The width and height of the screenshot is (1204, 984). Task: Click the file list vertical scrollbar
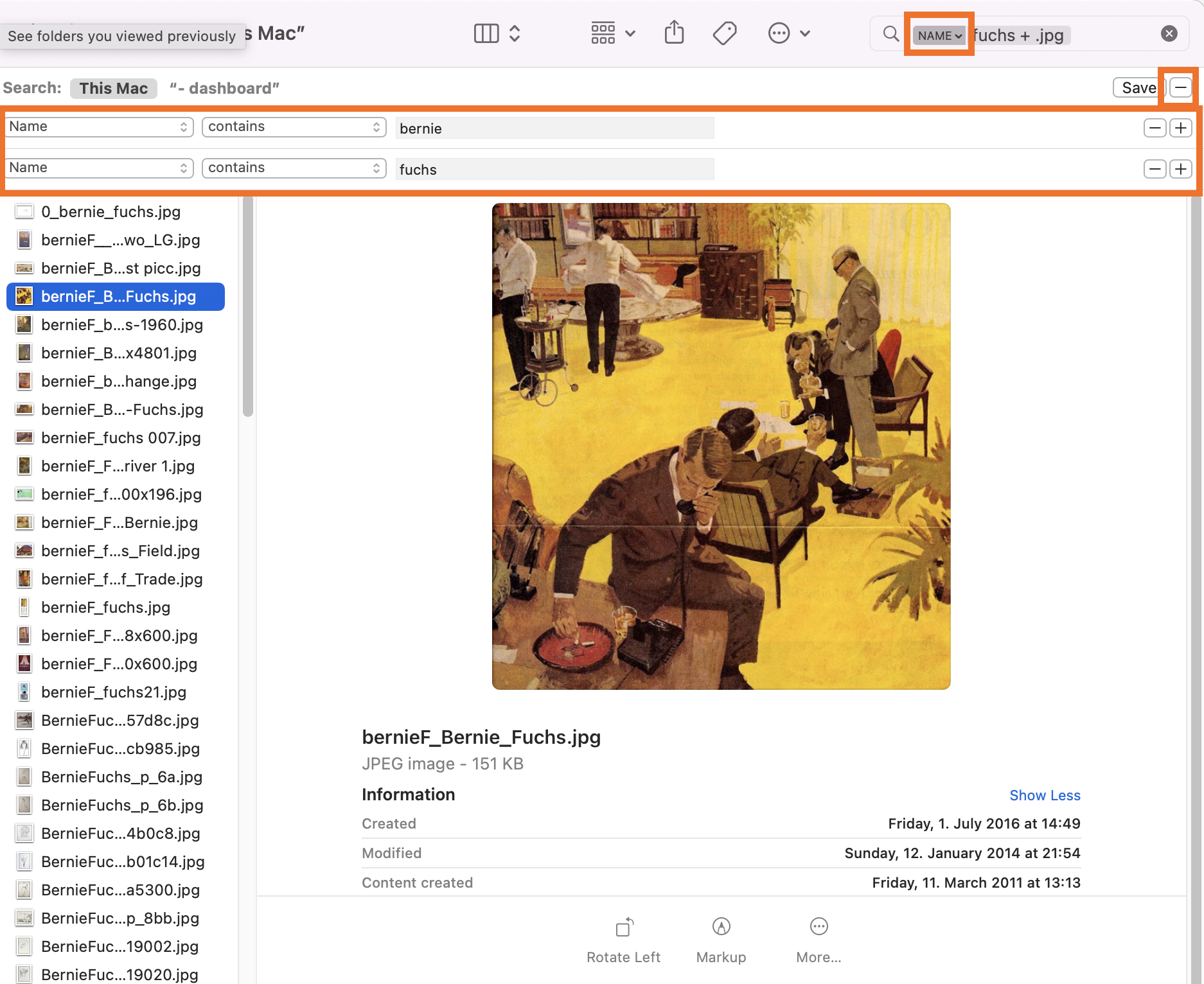pyautogui.click(x=248, y=306)
